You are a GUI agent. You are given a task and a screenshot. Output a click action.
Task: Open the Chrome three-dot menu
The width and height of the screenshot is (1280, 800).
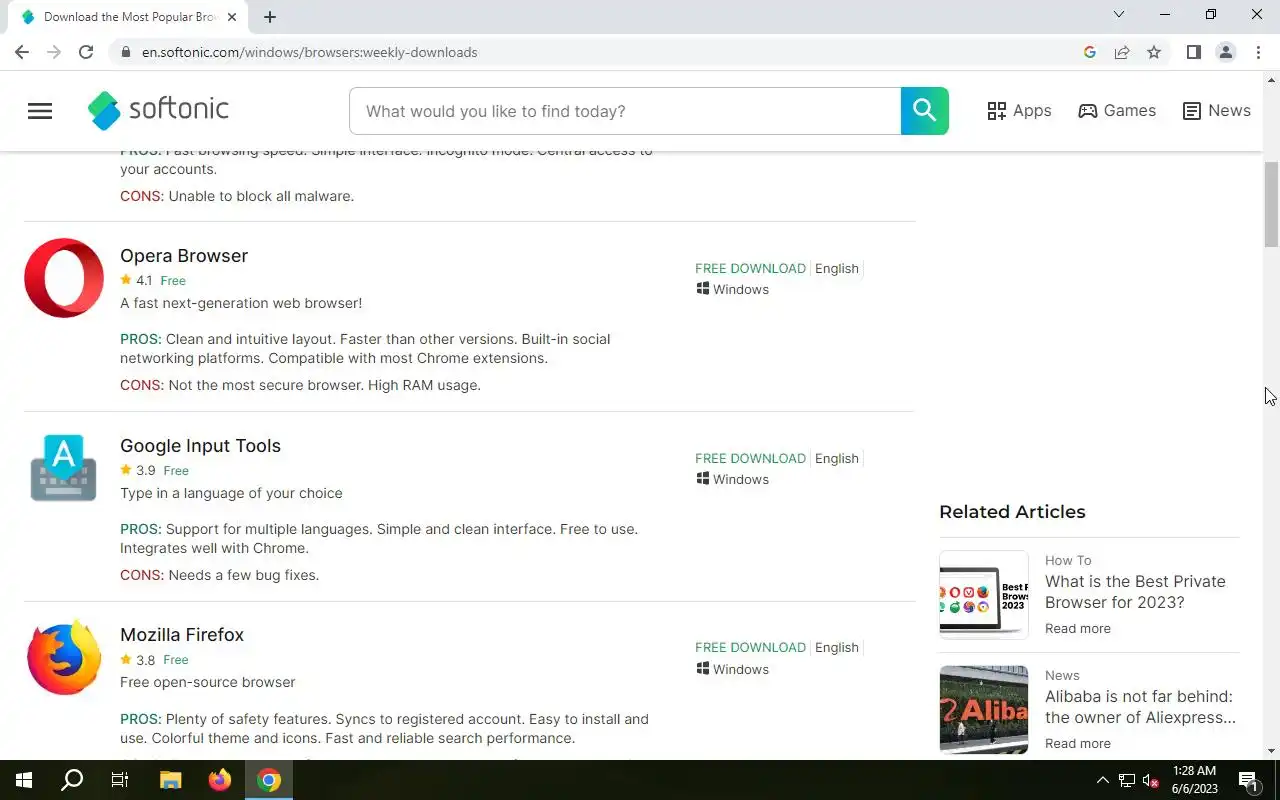click(x=1258, y=52)
